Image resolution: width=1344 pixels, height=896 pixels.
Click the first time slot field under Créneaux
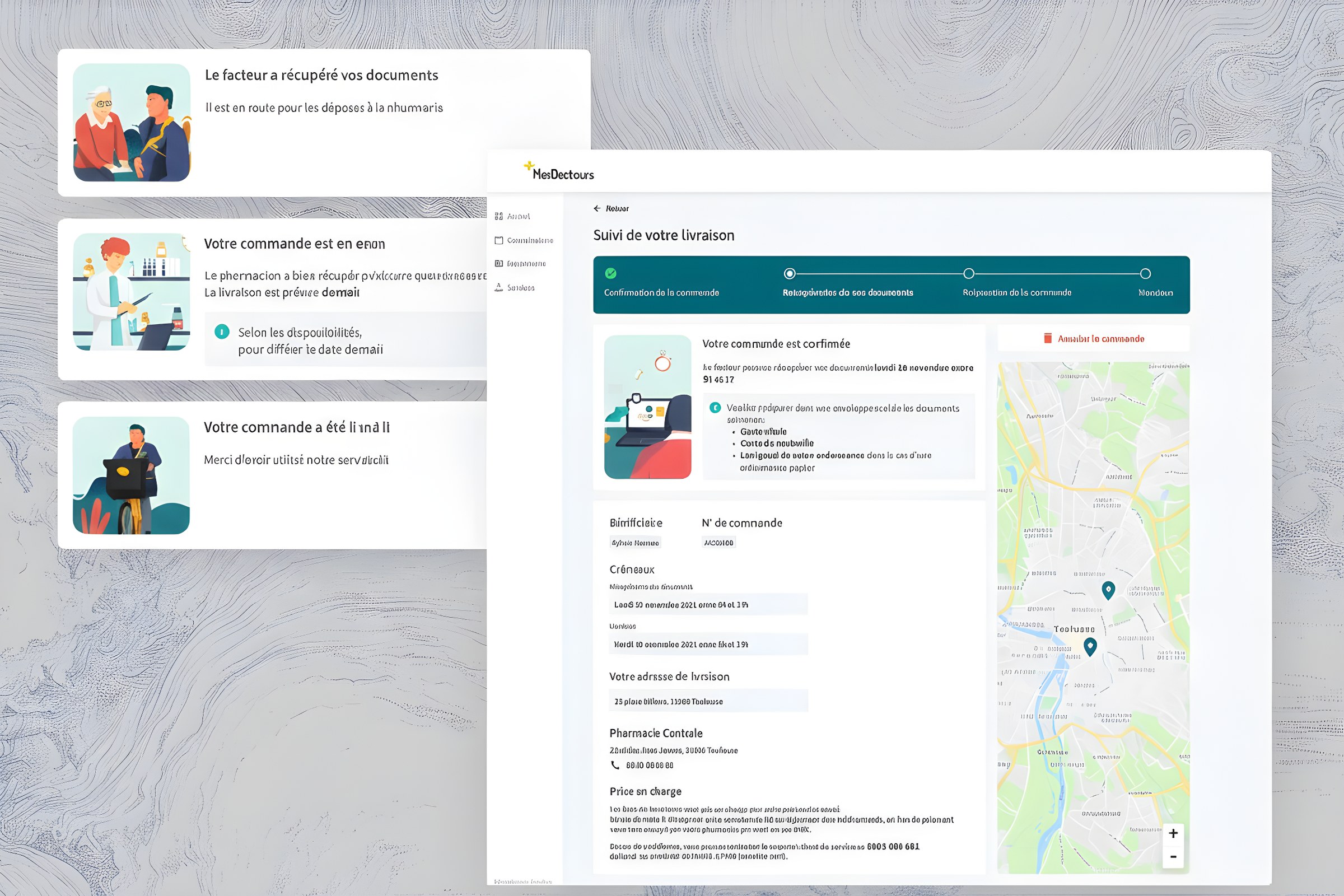click(708, 604)
